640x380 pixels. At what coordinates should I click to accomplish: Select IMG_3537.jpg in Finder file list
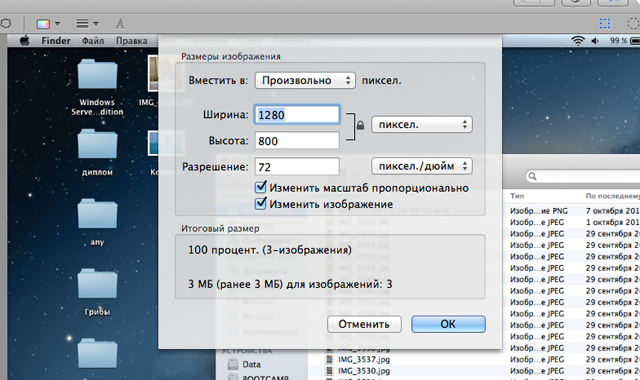[x=364, y=360]
